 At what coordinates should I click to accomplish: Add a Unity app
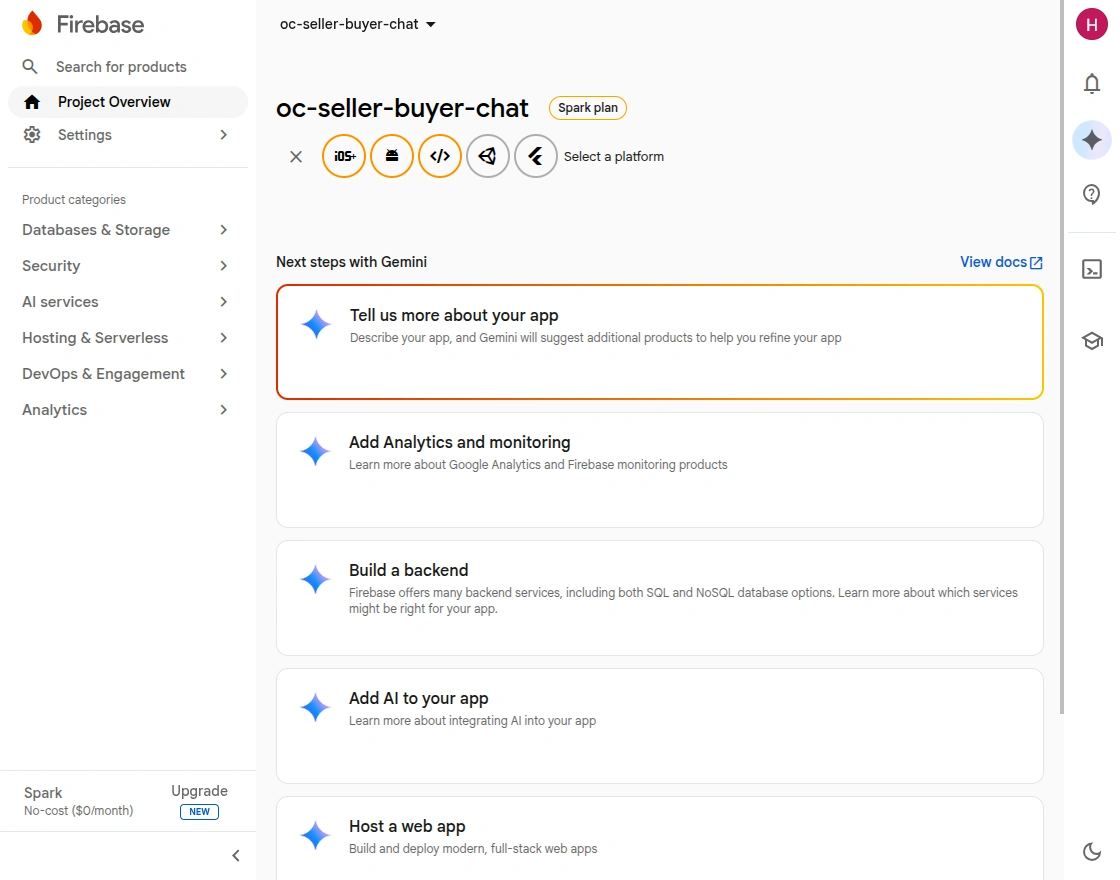click(488, 156)
